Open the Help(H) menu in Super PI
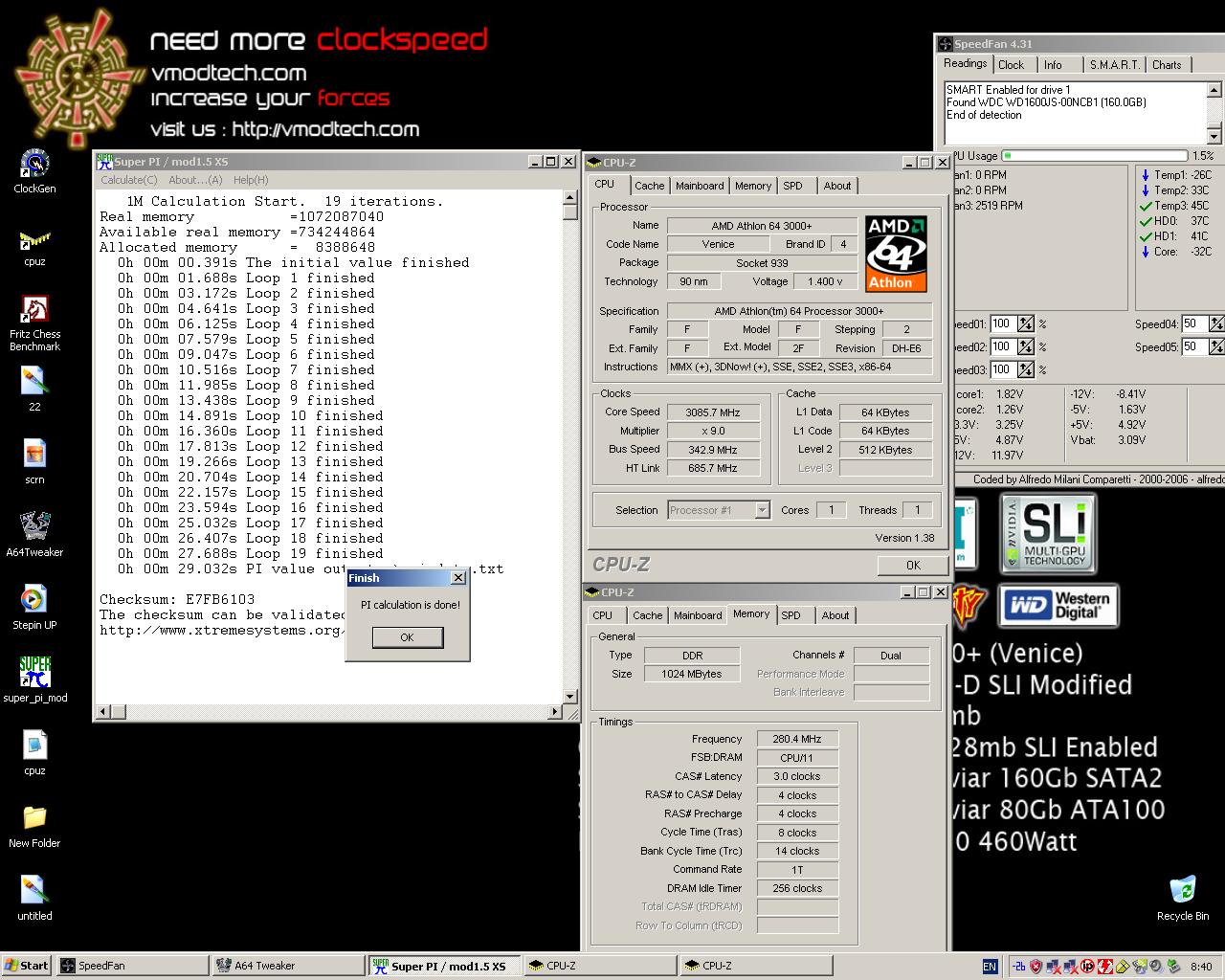This screenshot has width=1225, height=980. (x=251, y=180)
